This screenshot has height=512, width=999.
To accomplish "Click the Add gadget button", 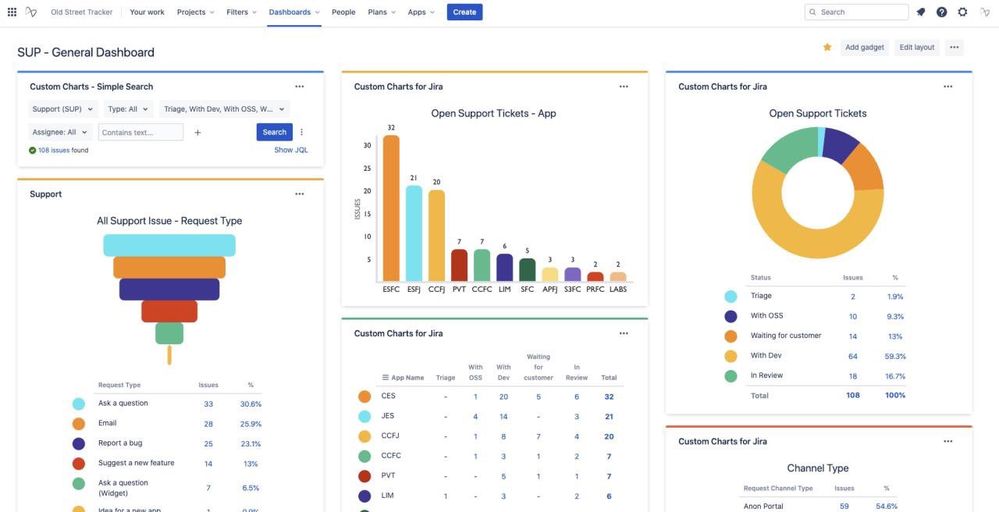I will coord(865,47).
